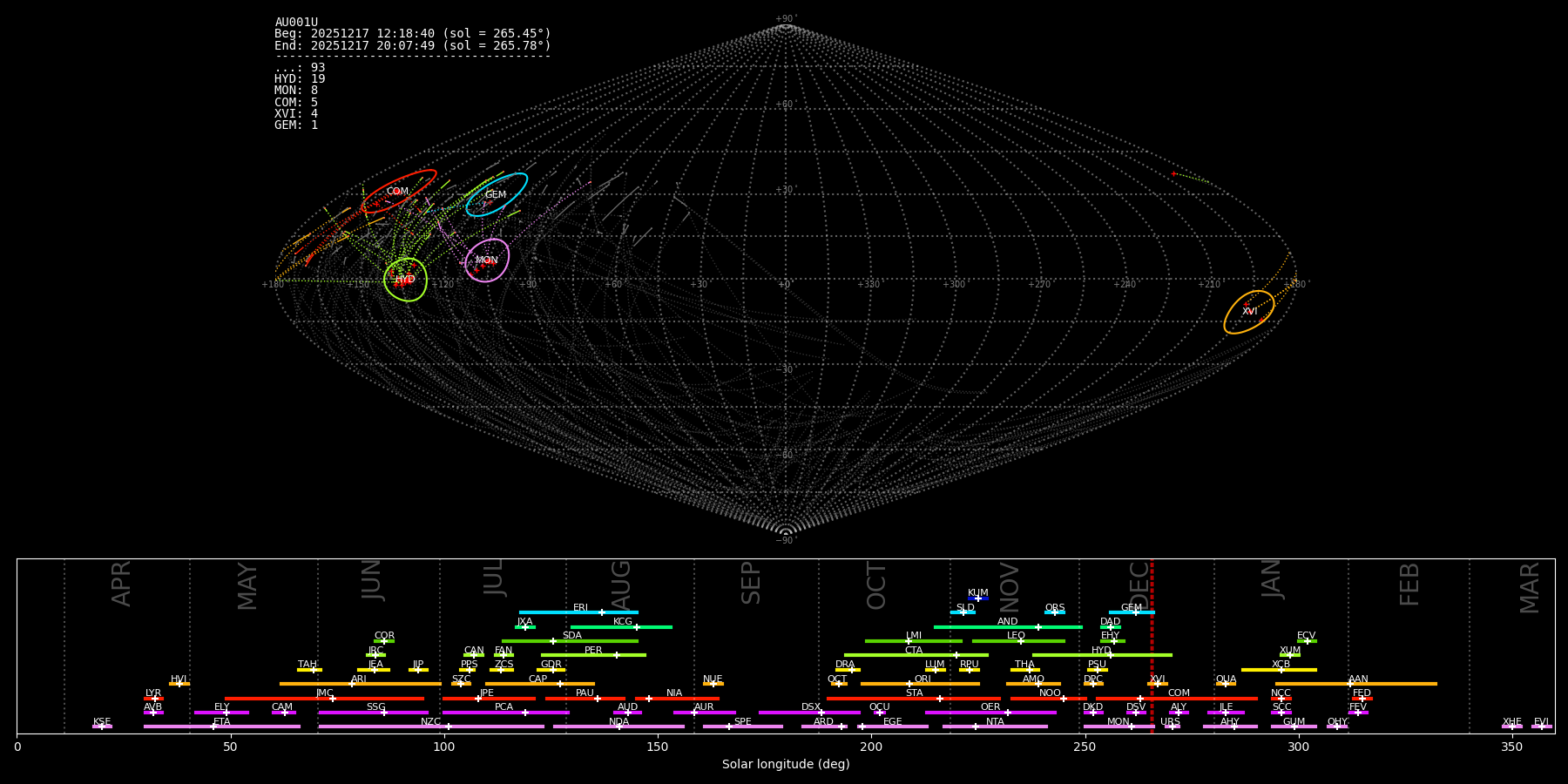Click the red COM radiant ellipse on the sky map
The height and width of the screenshot is (784, 1568).
pyautogui.click(x=399, y=191)
